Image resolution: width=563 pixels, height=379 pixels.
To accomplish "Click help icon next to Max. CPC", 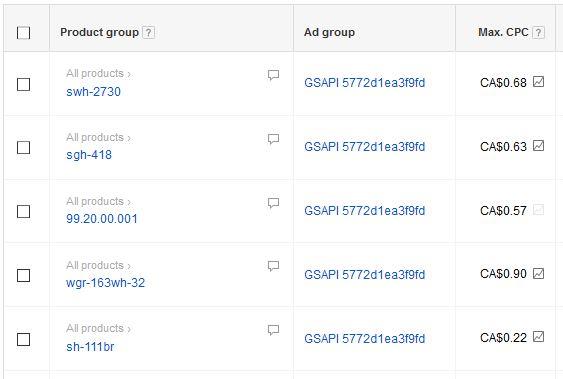I will click(538, 33).
